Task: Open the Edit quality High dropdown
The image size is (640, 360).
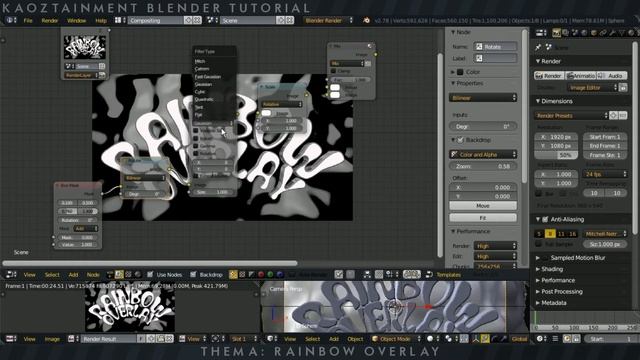Action: [495, 256]
